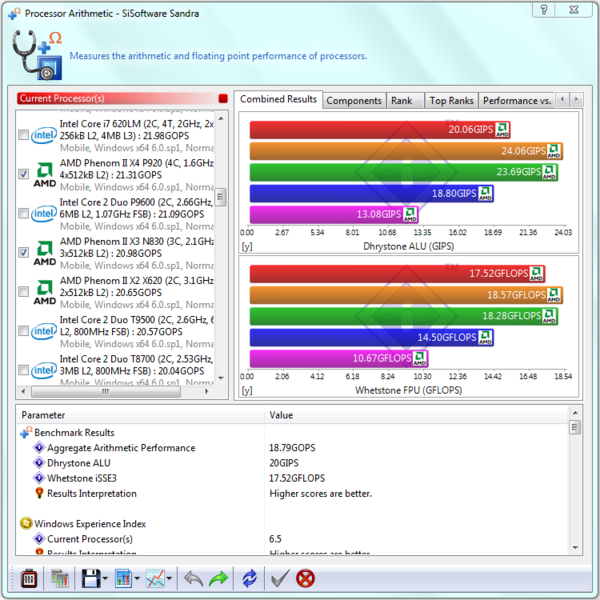The height and width of the screenshot is (600, 600).
Task: Click the results table scroll up arrow
Action: pos(575,413)
